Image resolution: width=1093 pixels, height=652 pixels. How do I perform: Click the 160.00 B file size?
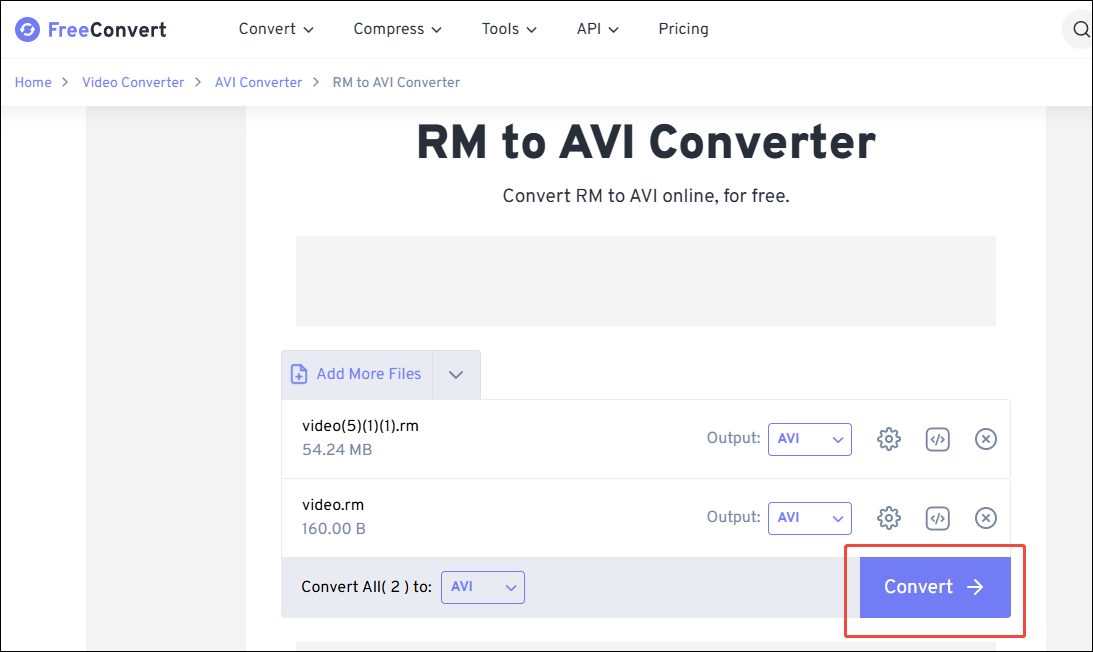click(x=333, y=529)
